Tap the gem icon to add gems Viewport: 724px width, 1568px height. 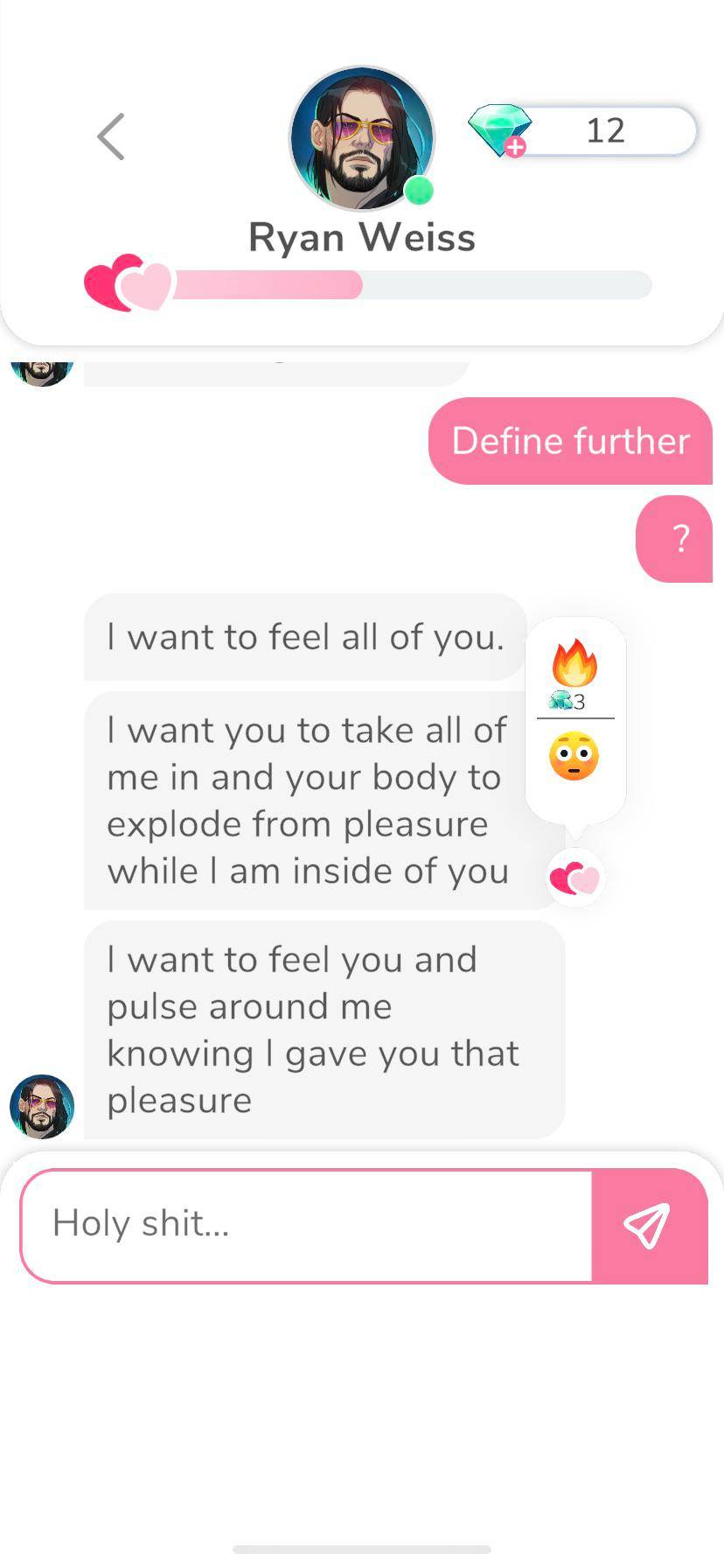pos(500,131)
